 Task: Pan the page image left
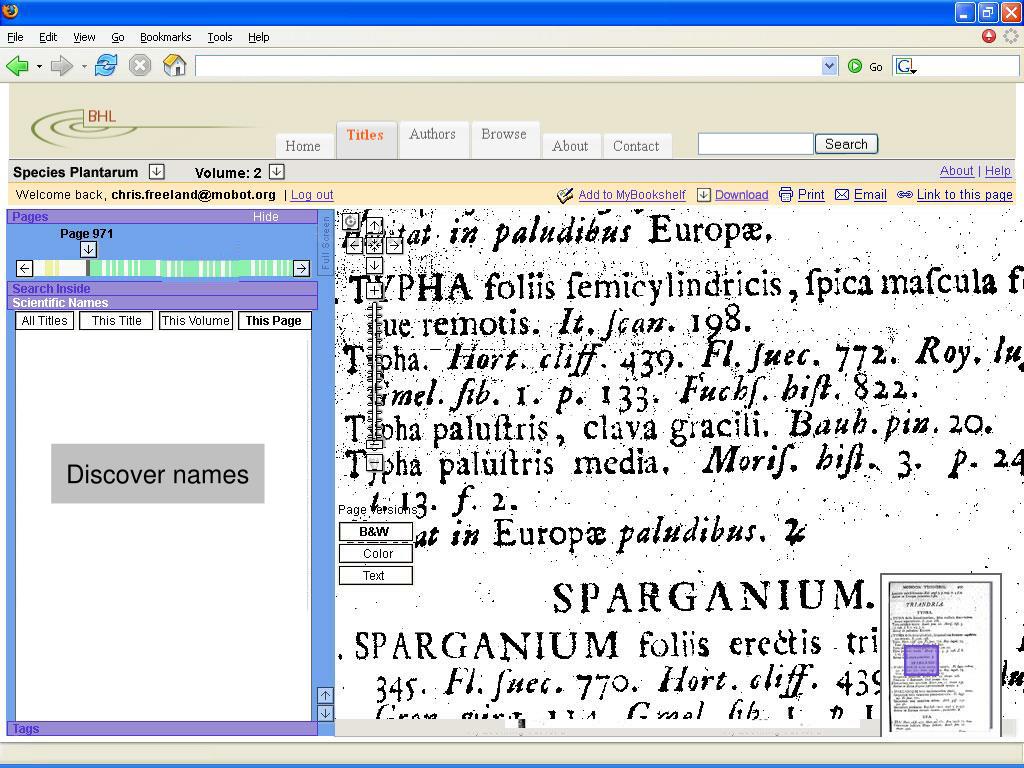tap(354, 246)
